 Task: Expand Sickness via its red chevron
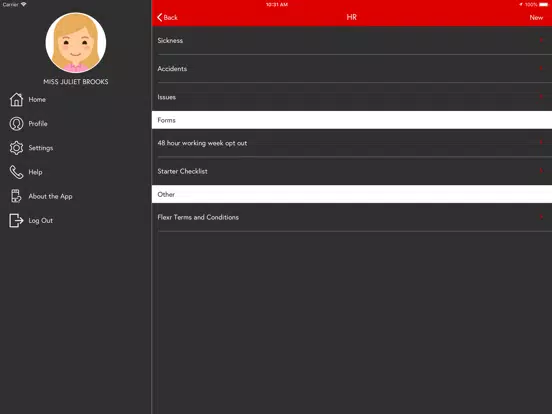click(x=541, y=40)
